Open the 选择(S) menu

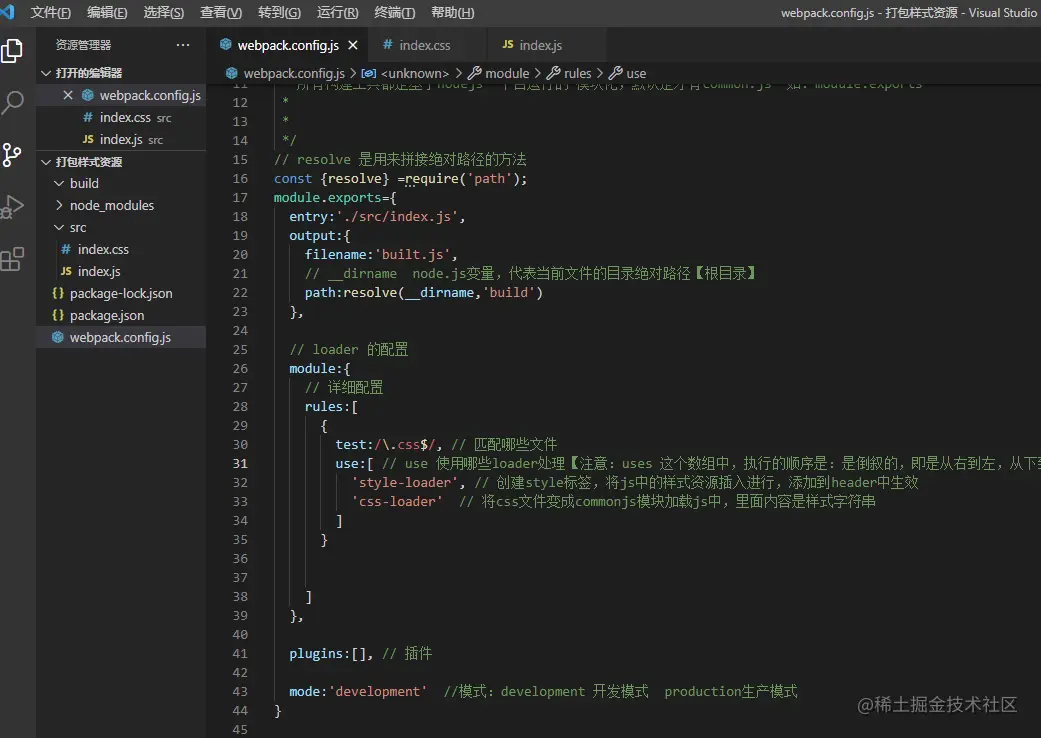tap(163, 13)
